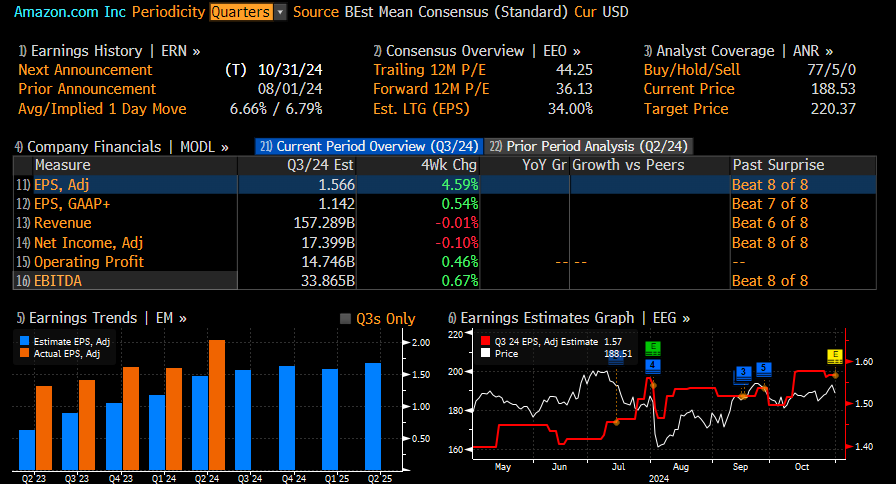Click the BEst Mean Consensus (Standard) source
This screenshot has height=484, width=896.
[x=455, y=12]
